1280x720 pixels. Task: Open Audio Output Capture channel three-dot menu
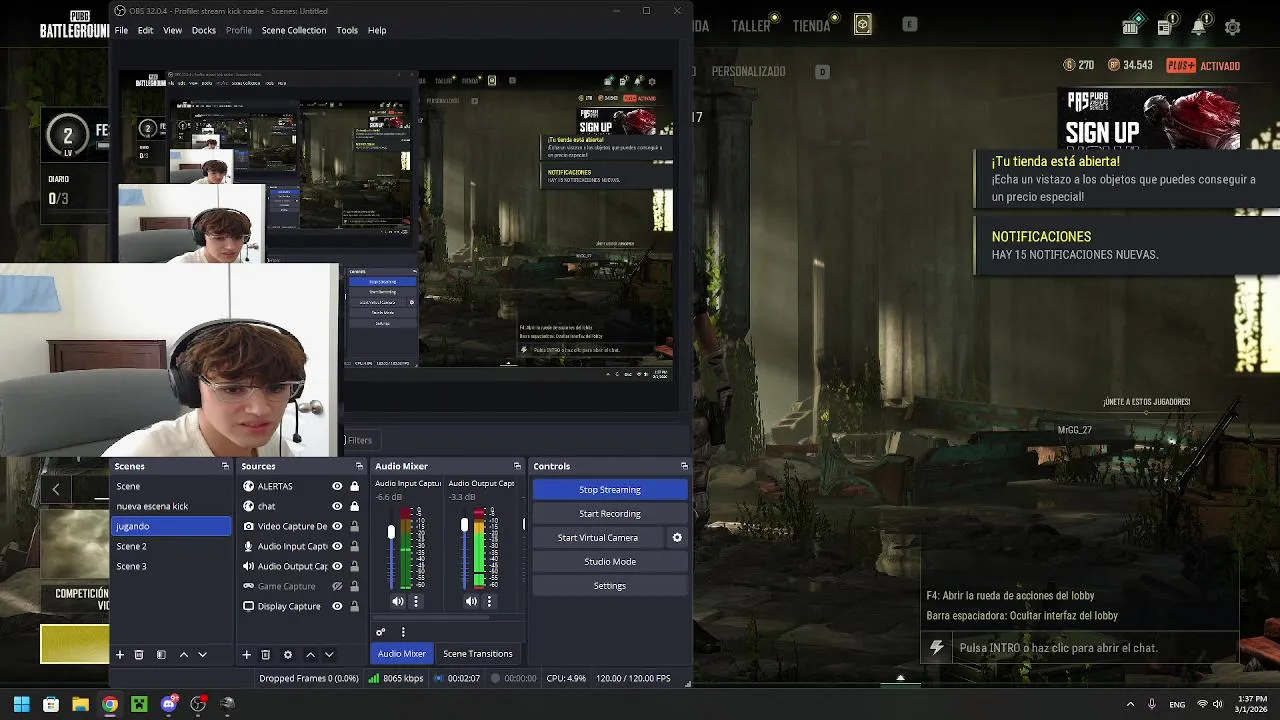[x=489, y=601]
